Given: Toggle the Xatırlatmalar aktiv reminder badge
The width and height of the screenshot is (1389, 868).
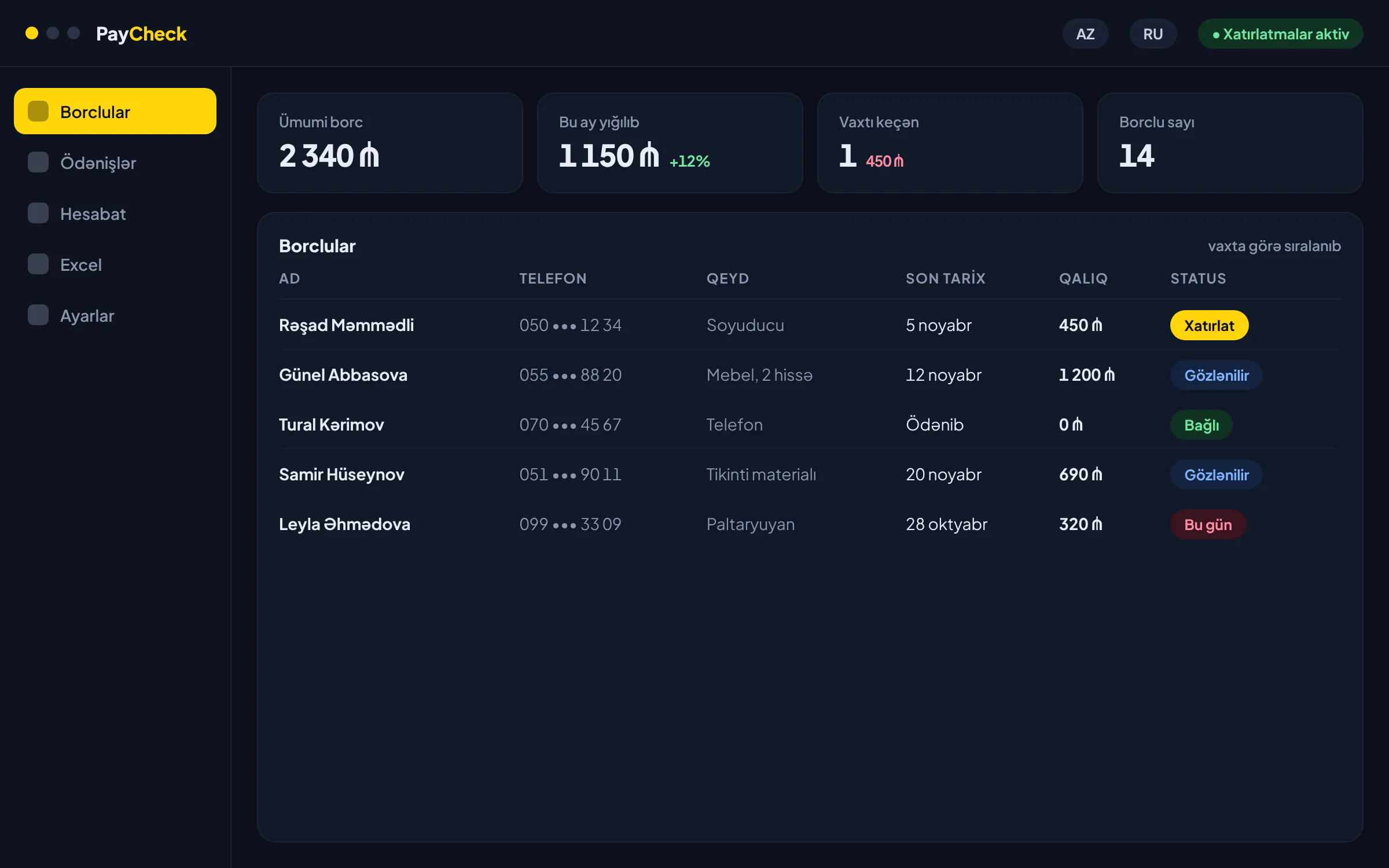Looking at the screenshot, I should coord(1280,34).
